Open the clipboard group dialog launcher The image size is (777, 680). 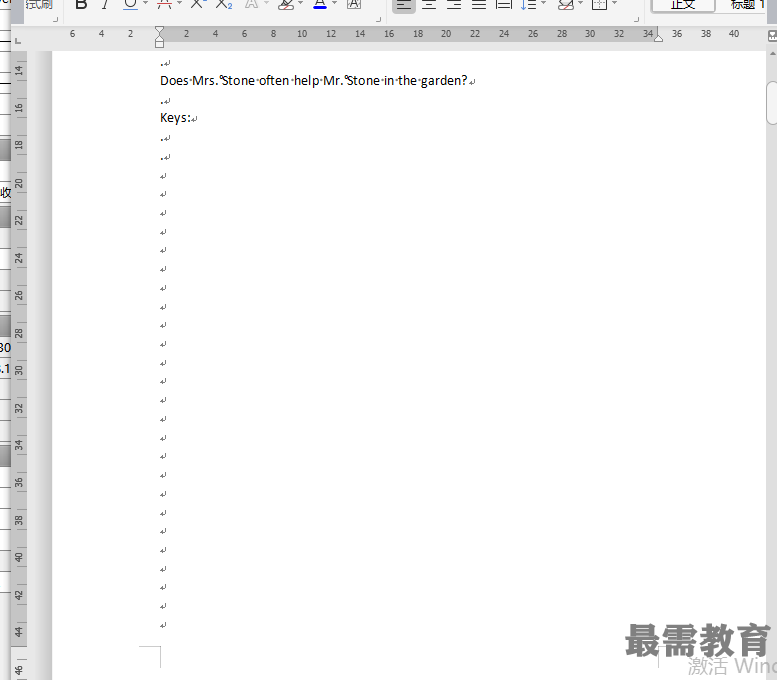pos(56,20)
